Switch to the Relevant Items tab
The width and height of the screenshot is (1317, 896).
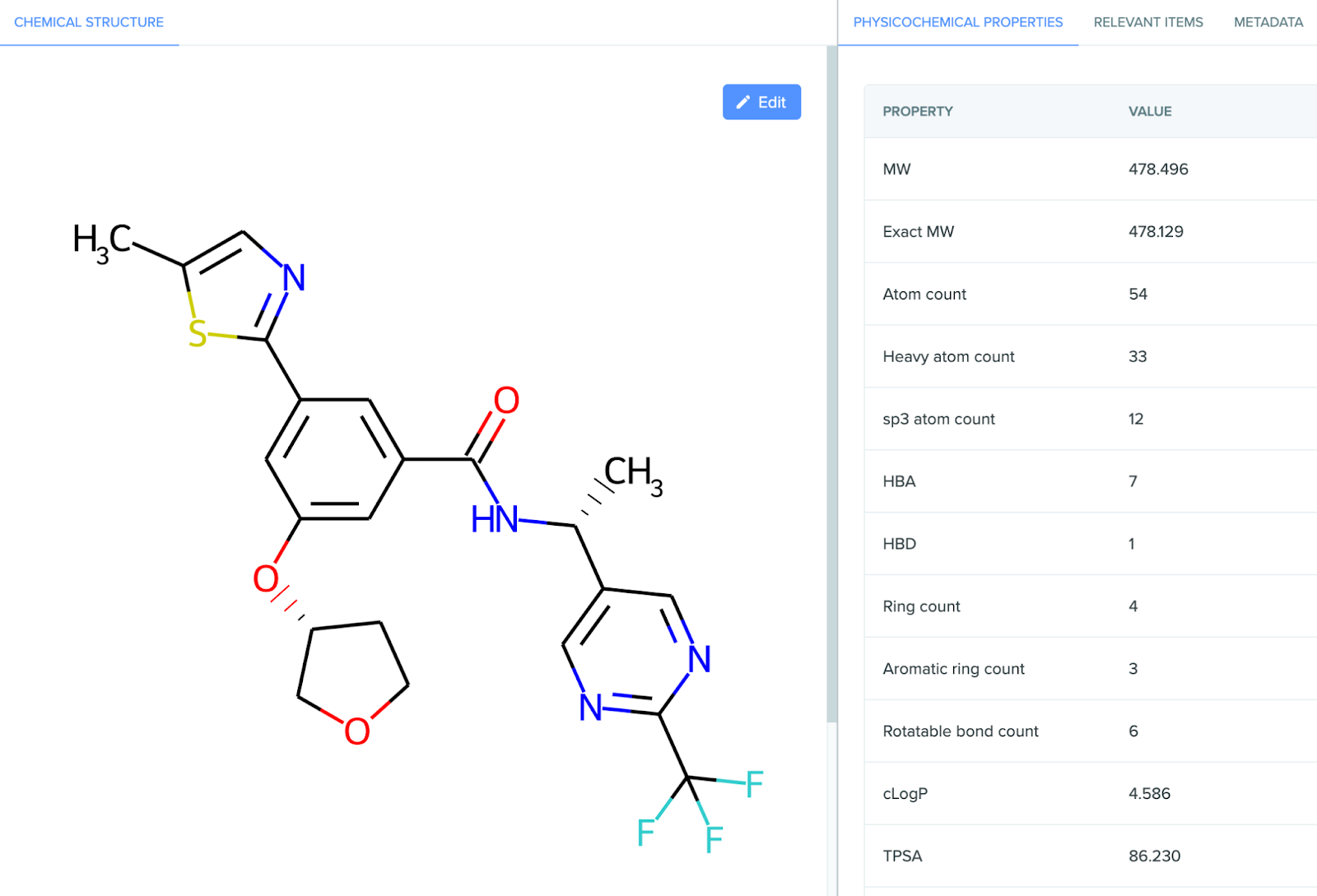click(x=1147, y=22)
